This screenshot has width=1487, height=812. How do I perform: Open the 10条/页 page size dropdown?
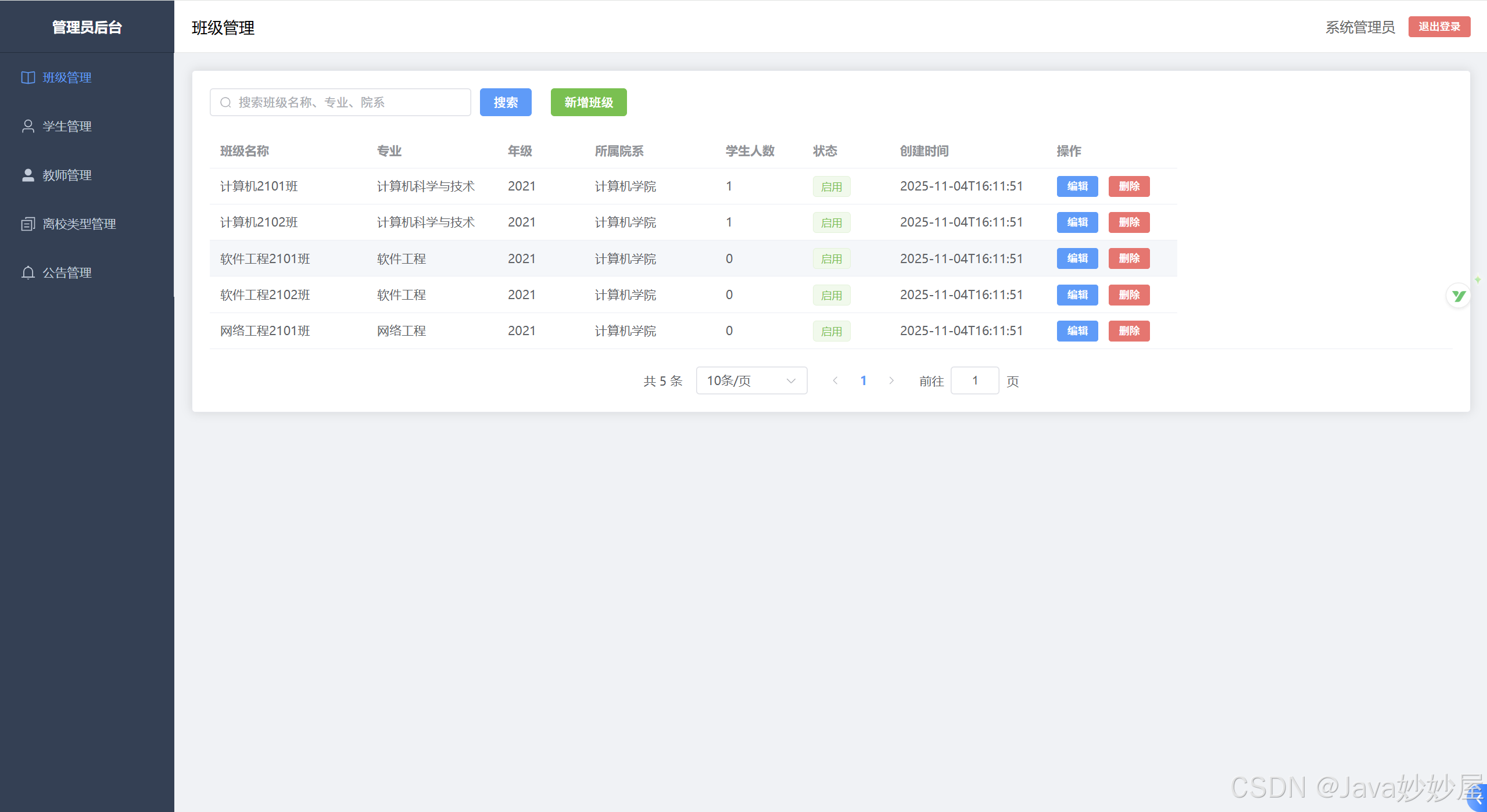click(751, 381)
